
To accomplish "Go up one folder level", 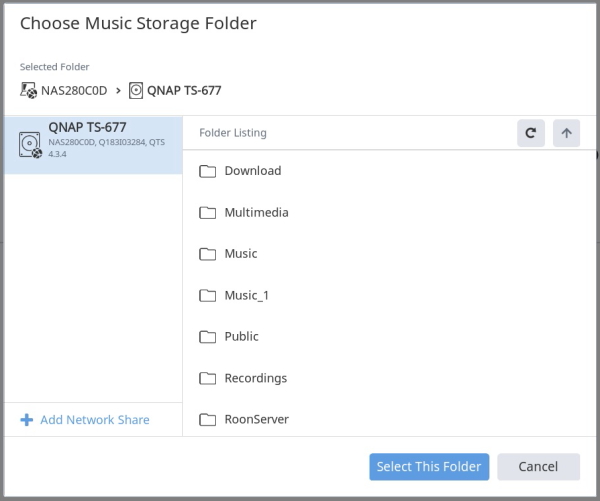I will point(566,133).
